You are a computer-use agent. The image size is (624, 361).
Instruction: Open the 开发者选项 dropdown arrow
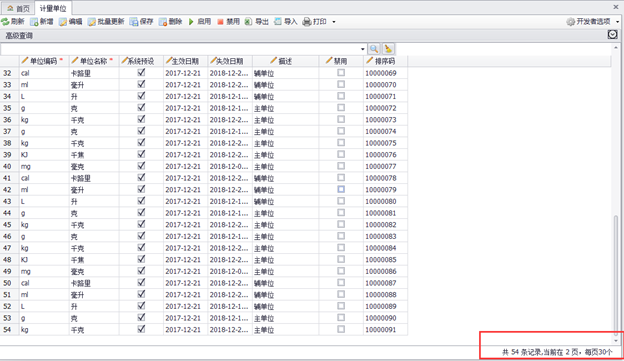[618, 22]
